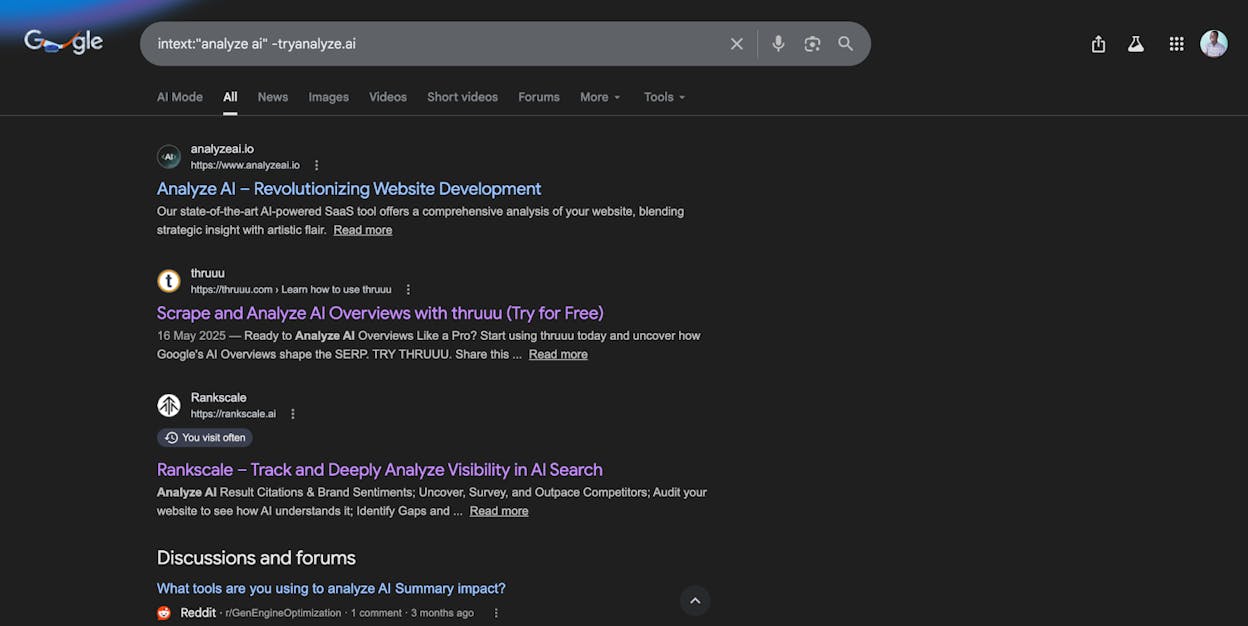Click the Discussions and forums heading

point(256,558)
